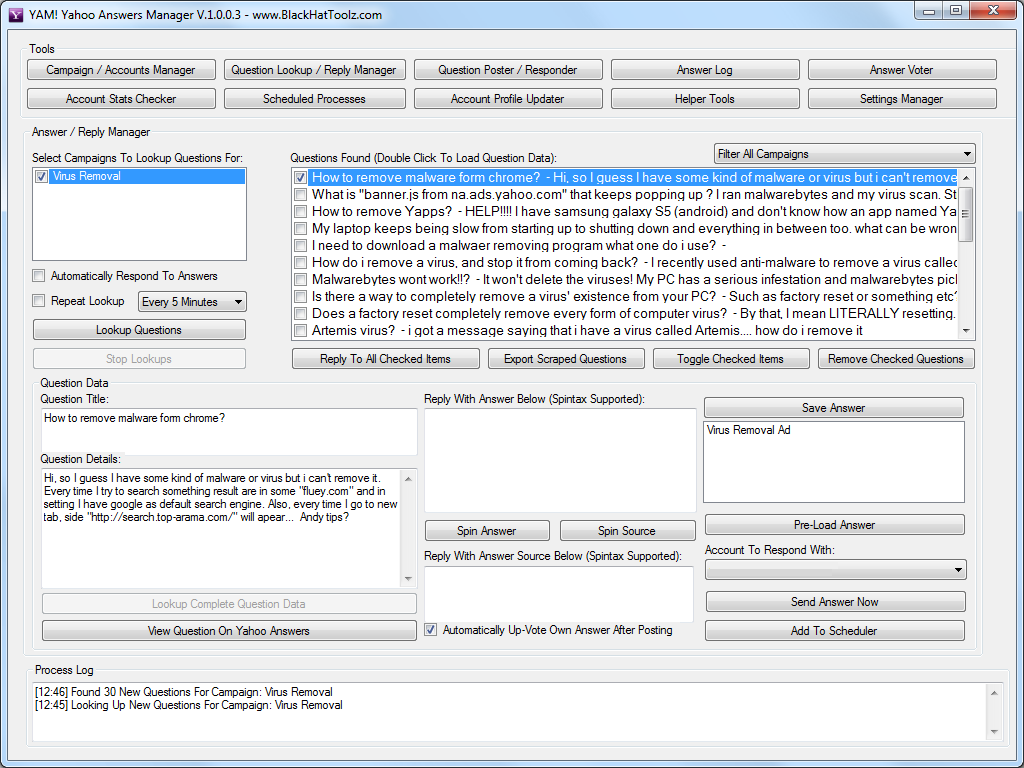Check the factory reset question checkbox

[300, 313]
